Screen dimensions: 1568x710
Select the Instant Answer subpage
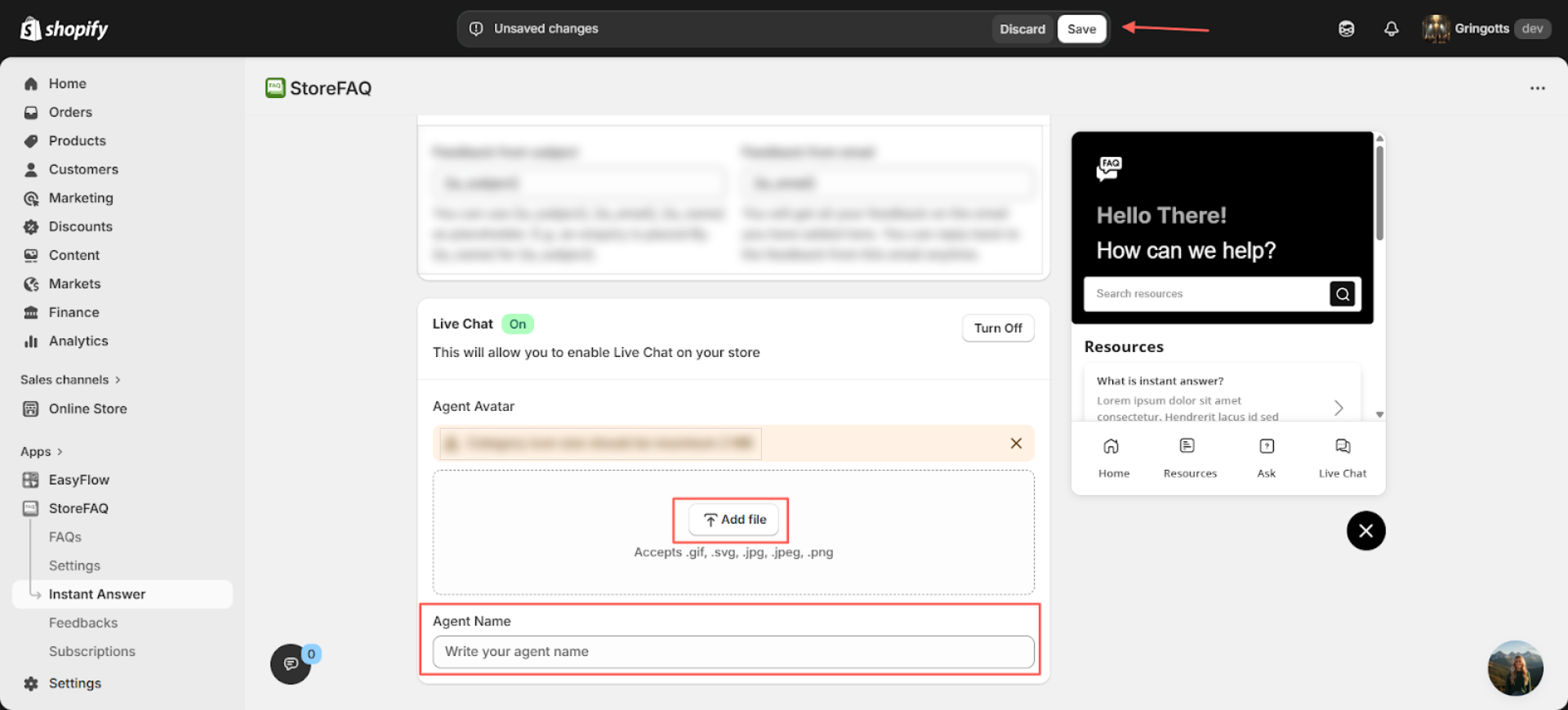point(122,594)
